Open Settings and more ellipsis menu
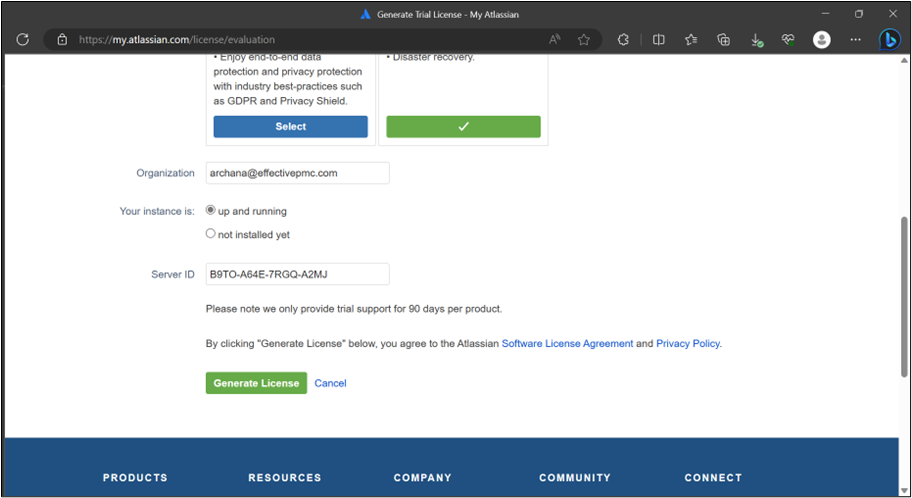 click(855, 40)
